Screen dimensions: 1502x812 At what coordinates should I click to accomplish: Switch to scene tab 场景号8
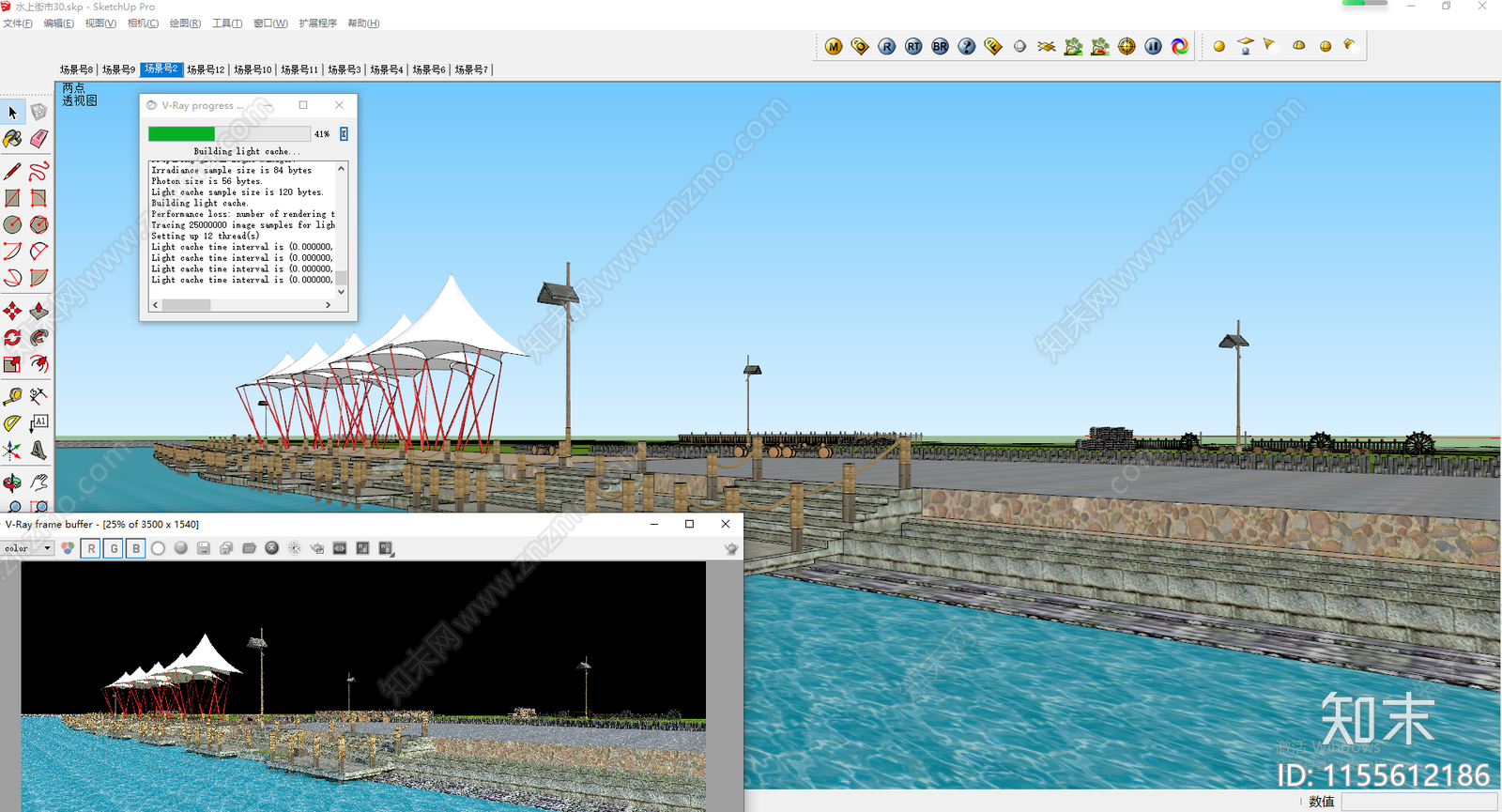77,69
